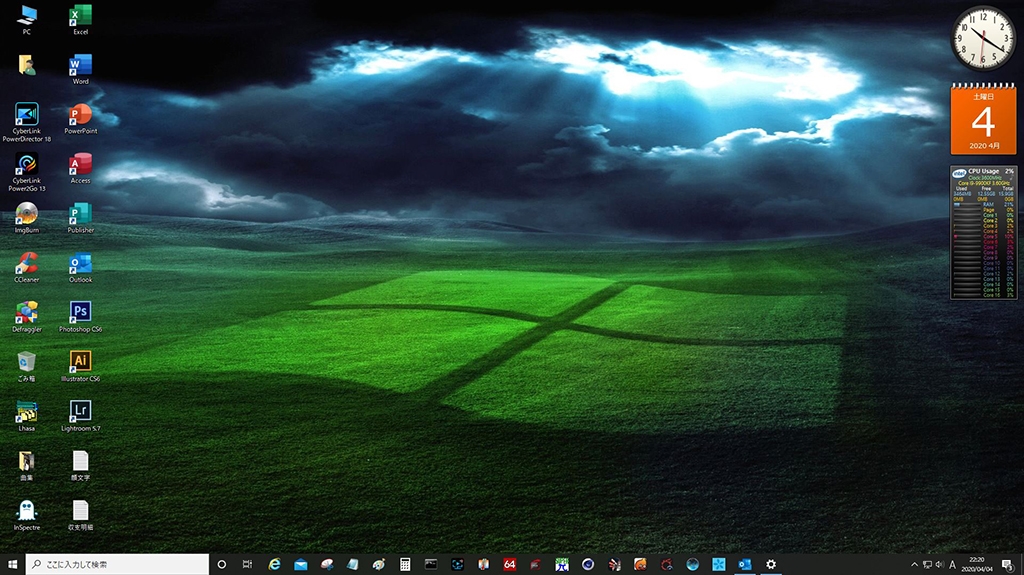Select the Word desktop shortcut
Screen dimensions: 1024x575
(x=80, y=69)
